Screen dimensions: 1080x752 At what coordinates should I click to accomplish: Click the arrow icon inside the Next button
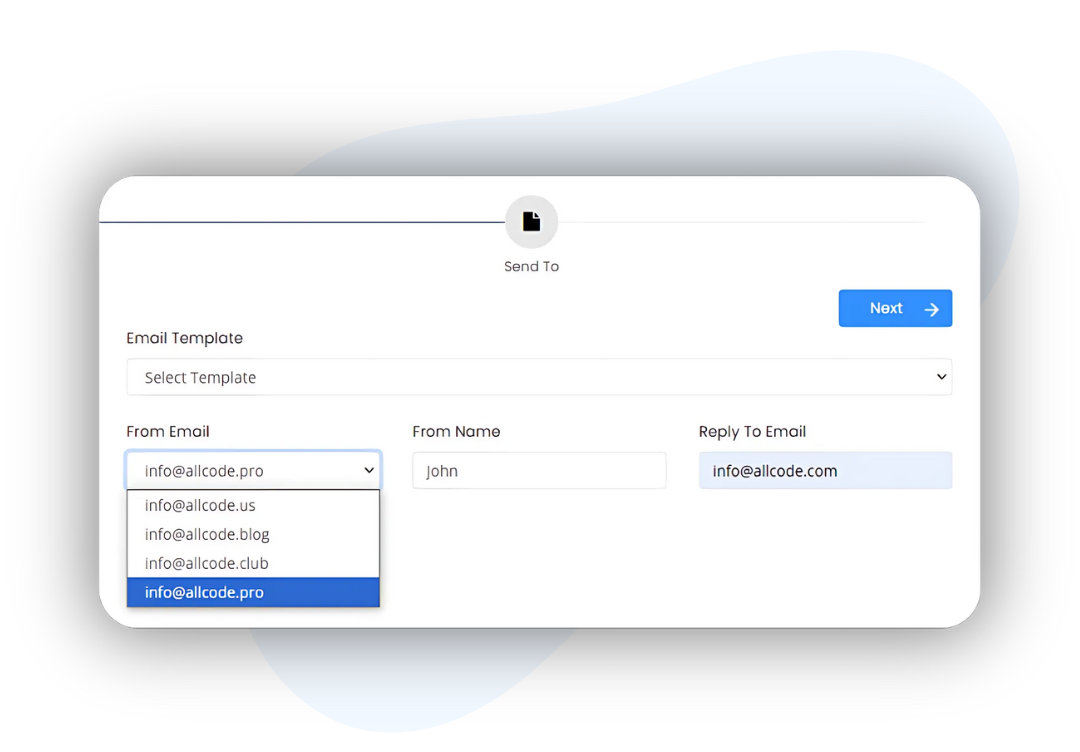(x=931, y=308)
